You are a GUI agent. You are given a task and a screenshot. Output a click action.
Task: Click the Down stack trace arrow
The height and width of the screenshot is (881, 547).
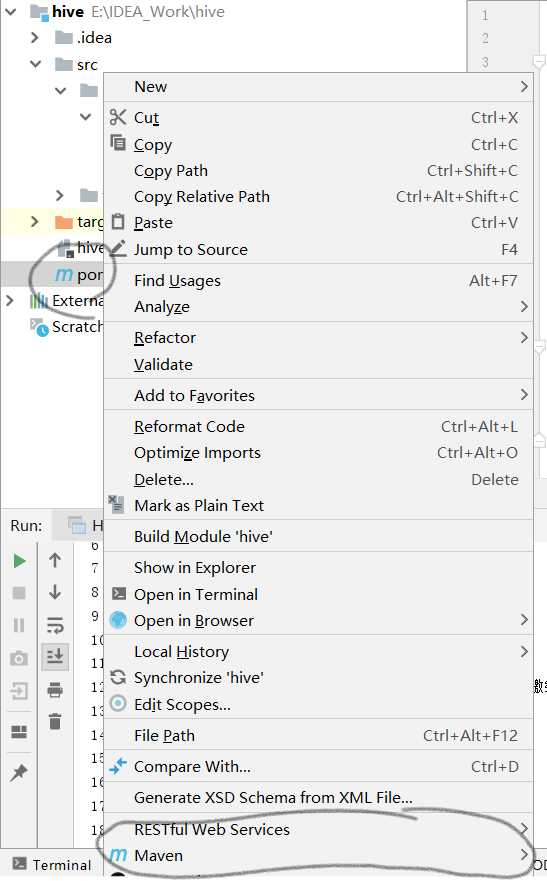pyautogui.click(x=55, y=592)
